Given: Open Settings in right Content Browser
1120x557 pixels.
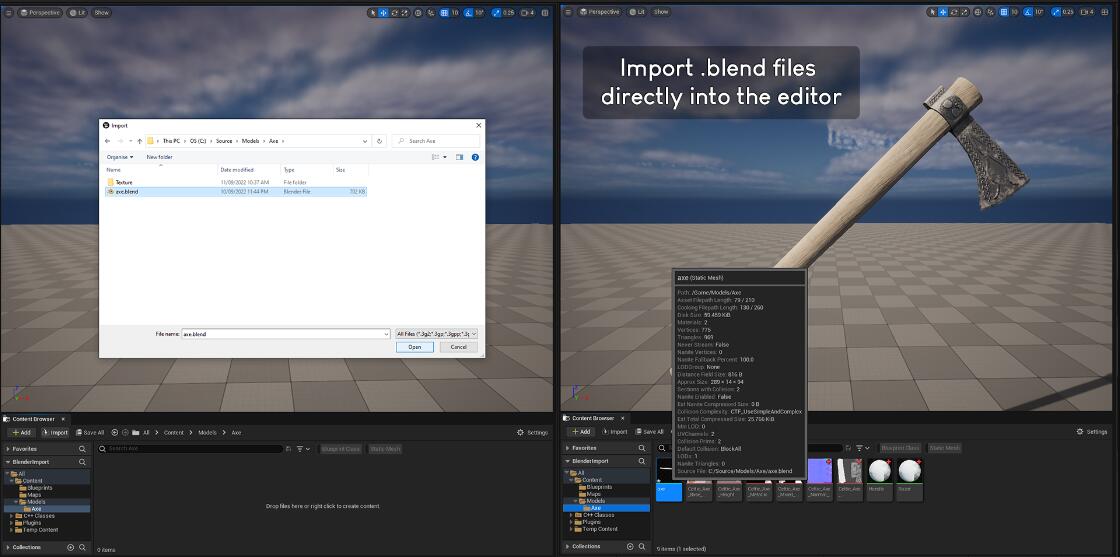Looking at the screenshot, I should (1092, 432).
